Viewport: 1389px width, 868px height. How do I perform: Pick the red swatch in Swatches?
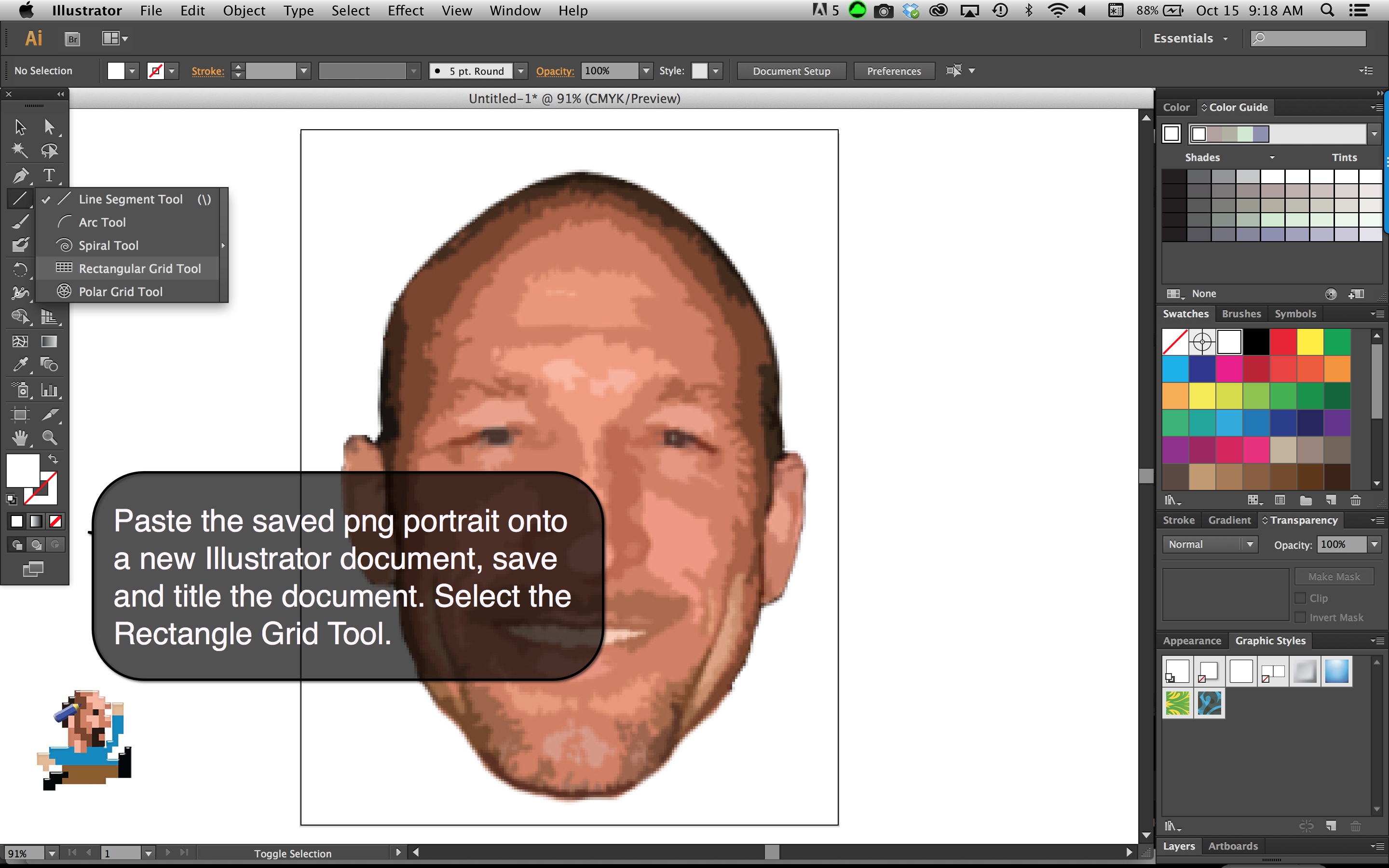(x=1283, y=342)
